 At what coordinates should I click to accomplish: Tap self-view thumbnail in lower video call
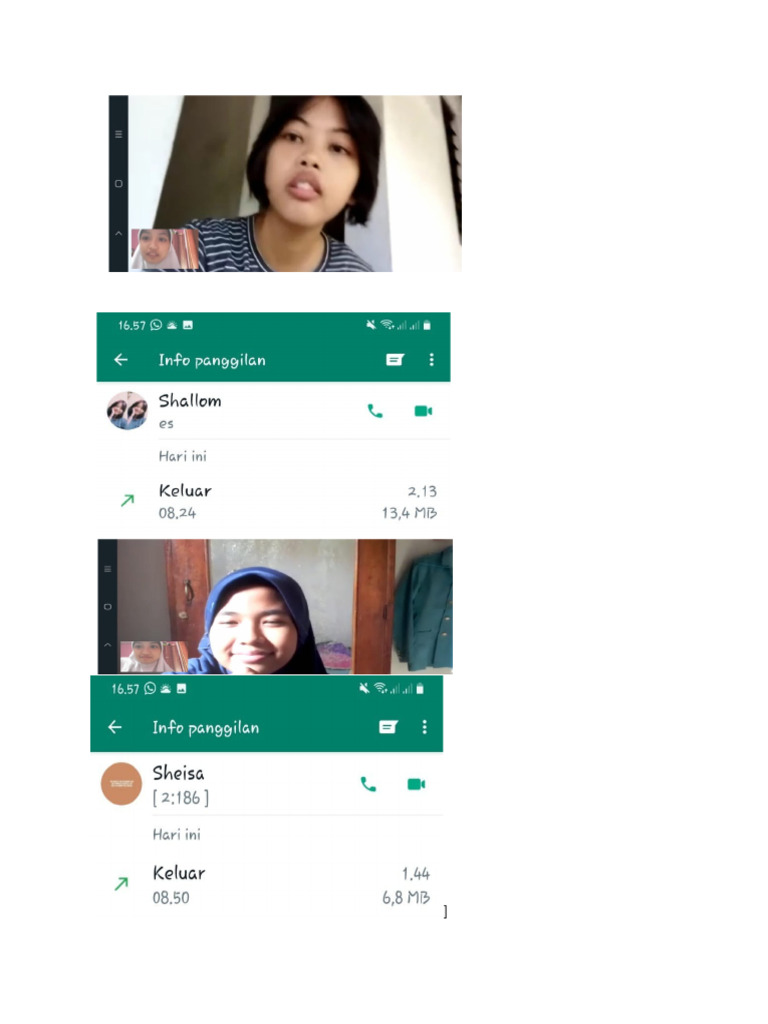[154, 656]
